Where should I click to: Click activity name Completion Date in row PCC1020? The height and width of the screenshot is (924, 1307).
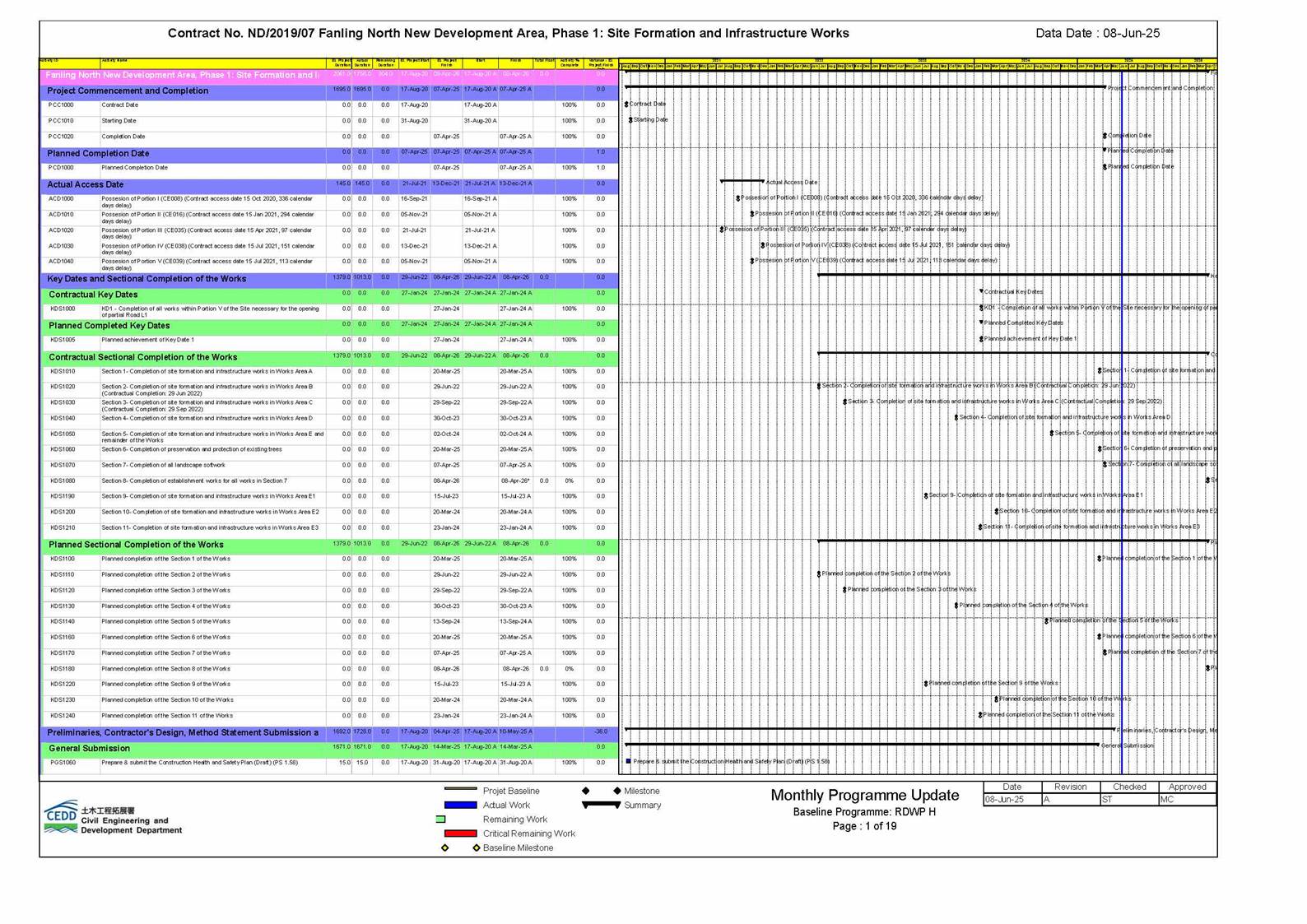pos(123,137)
